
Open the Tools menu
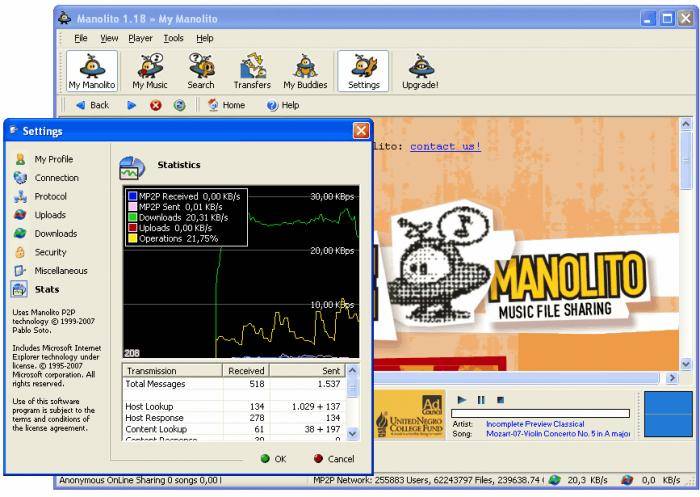(x=173, y=38)
